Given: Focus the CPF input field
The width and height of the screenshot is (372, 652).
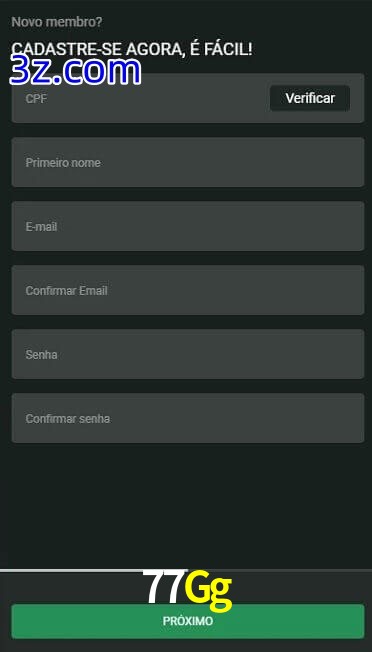Looking at the screenshot, I should pos(141,98).
